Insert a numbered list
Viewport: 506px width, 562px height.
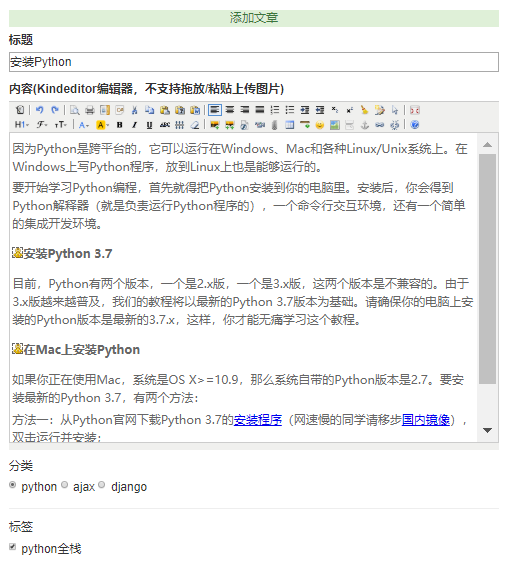pyautogui.click(x=275, y=110)
